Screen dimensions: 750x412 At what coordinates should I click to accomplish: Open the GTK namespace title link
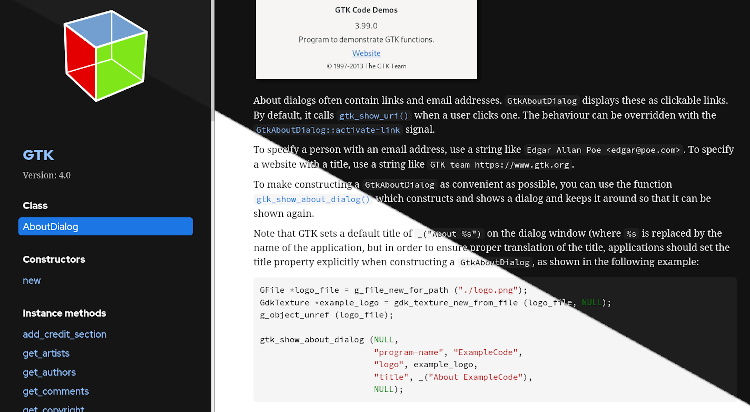tap(38, 155)
